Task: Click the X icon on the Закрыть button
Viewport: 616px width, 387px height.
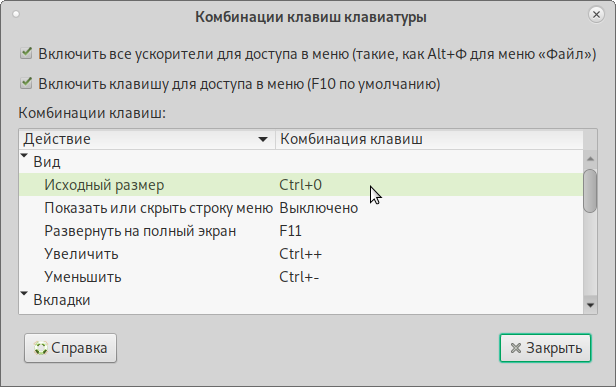Action: 515,348
